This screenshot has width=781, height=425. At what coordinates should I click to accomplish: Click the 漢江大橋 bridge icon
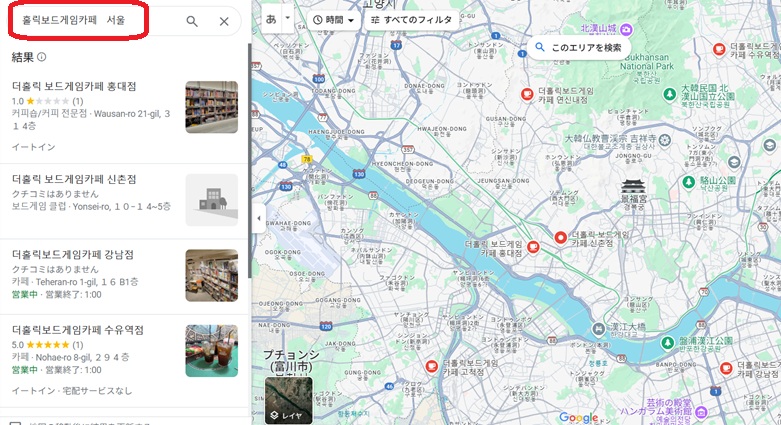[x=598, y=329]
